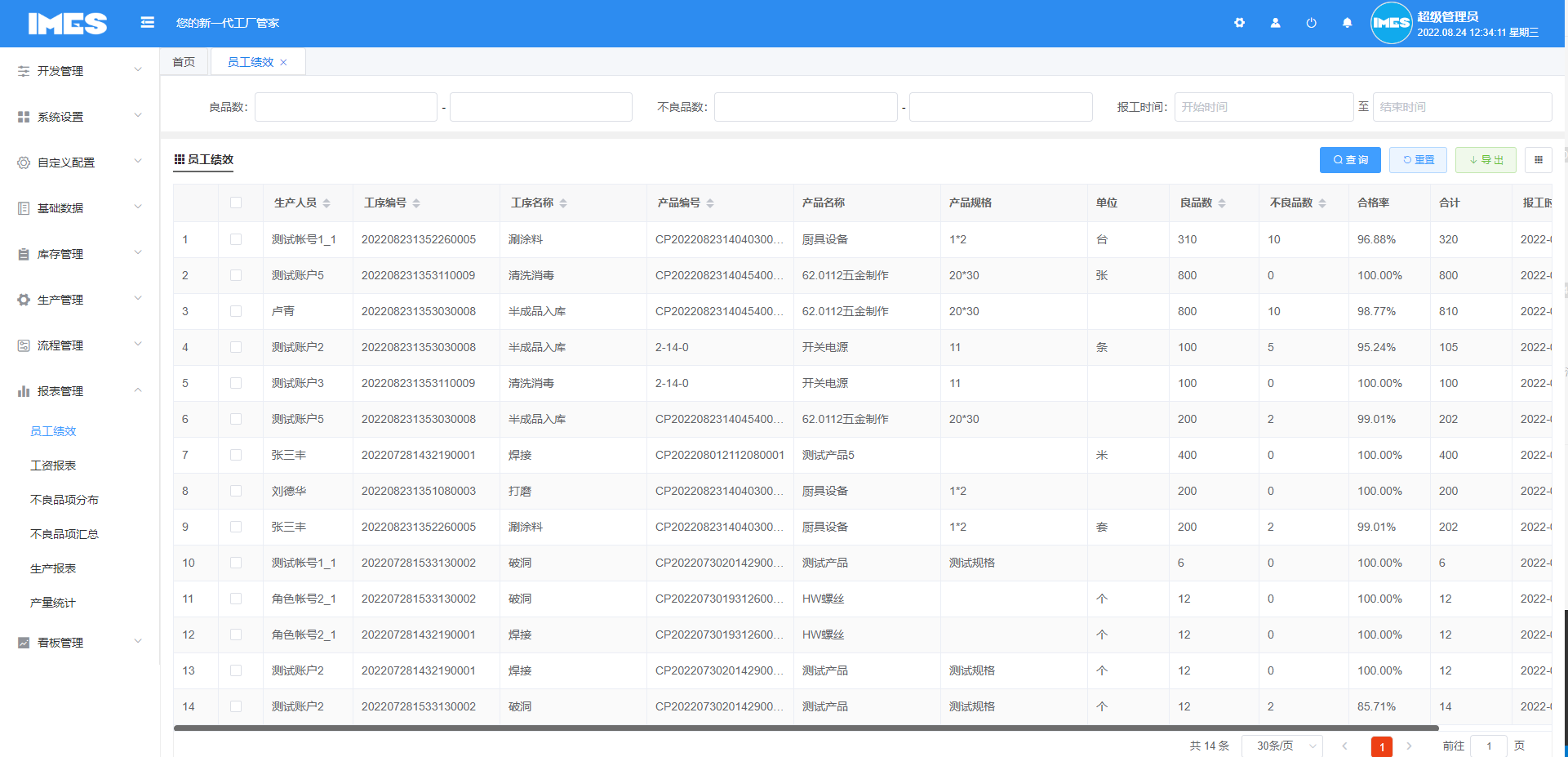The image size is (1568, 757).
Task: Expand 开发管理 menu chevron
Action: [x=138, y=70]
